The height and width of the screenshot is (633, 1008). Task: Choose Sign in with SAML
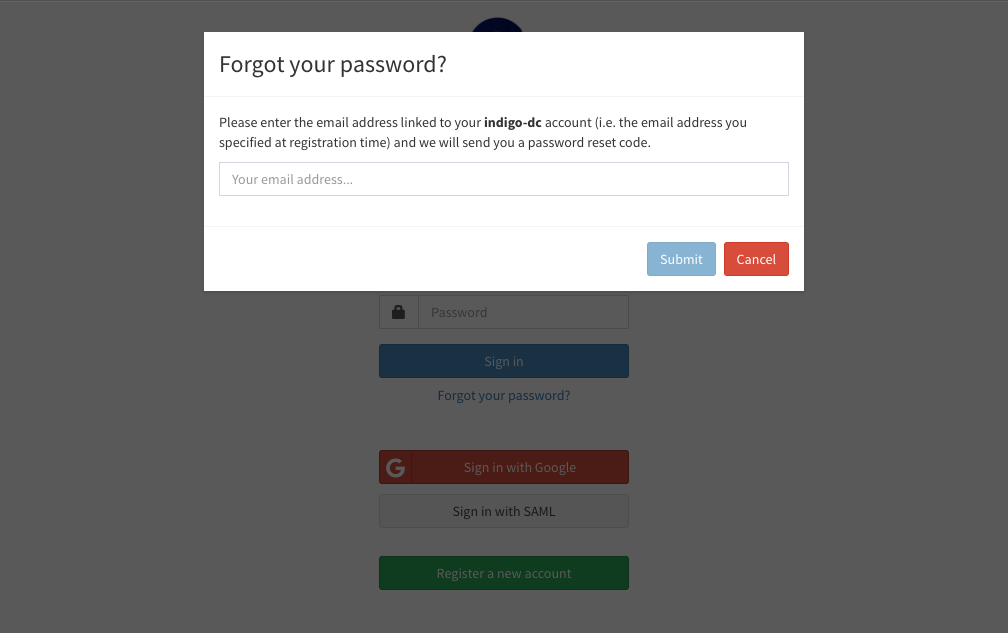point(503,511)
